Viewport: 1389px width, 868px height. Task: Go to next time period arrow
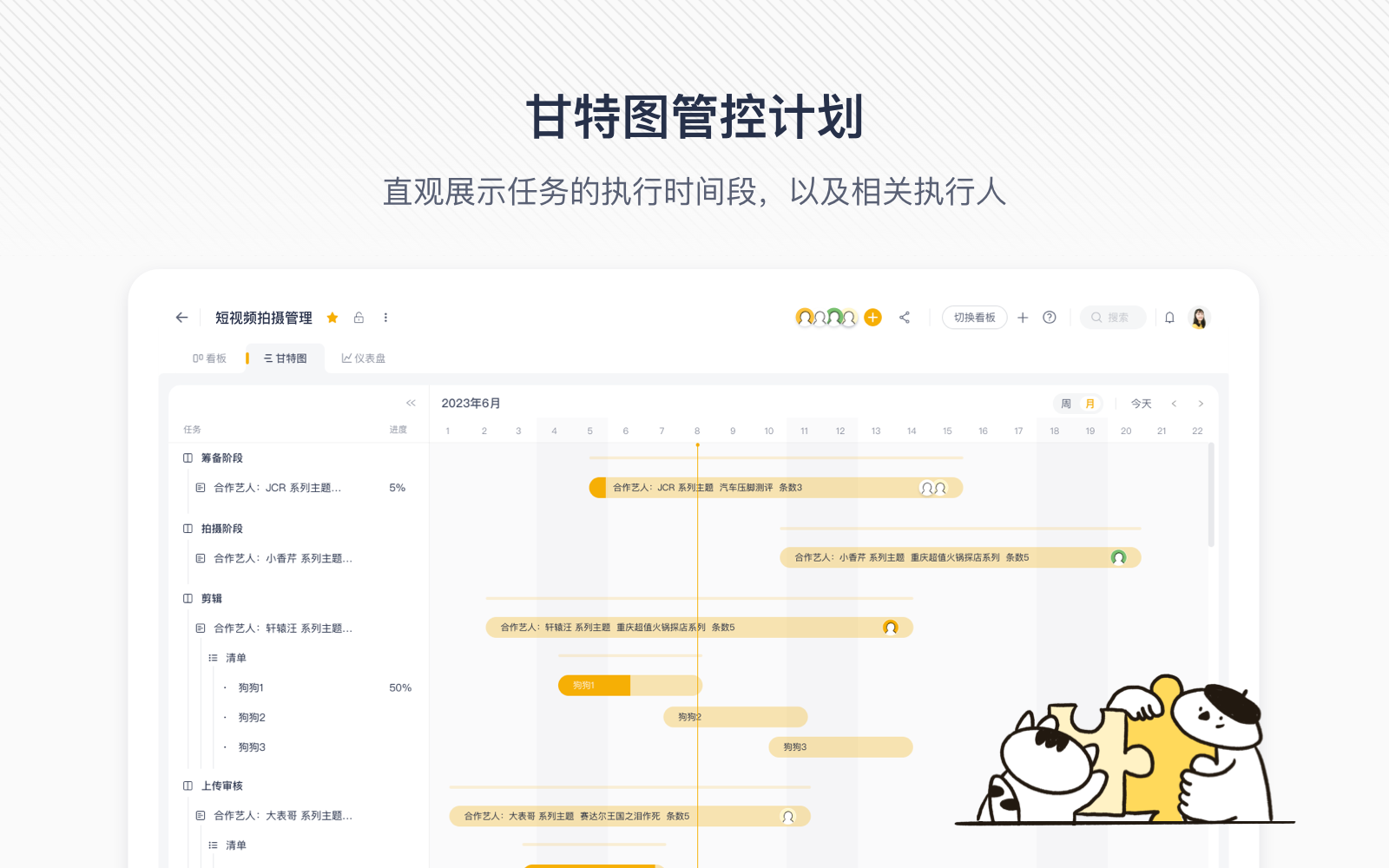pyautogui.click(x=1201, y=404)
